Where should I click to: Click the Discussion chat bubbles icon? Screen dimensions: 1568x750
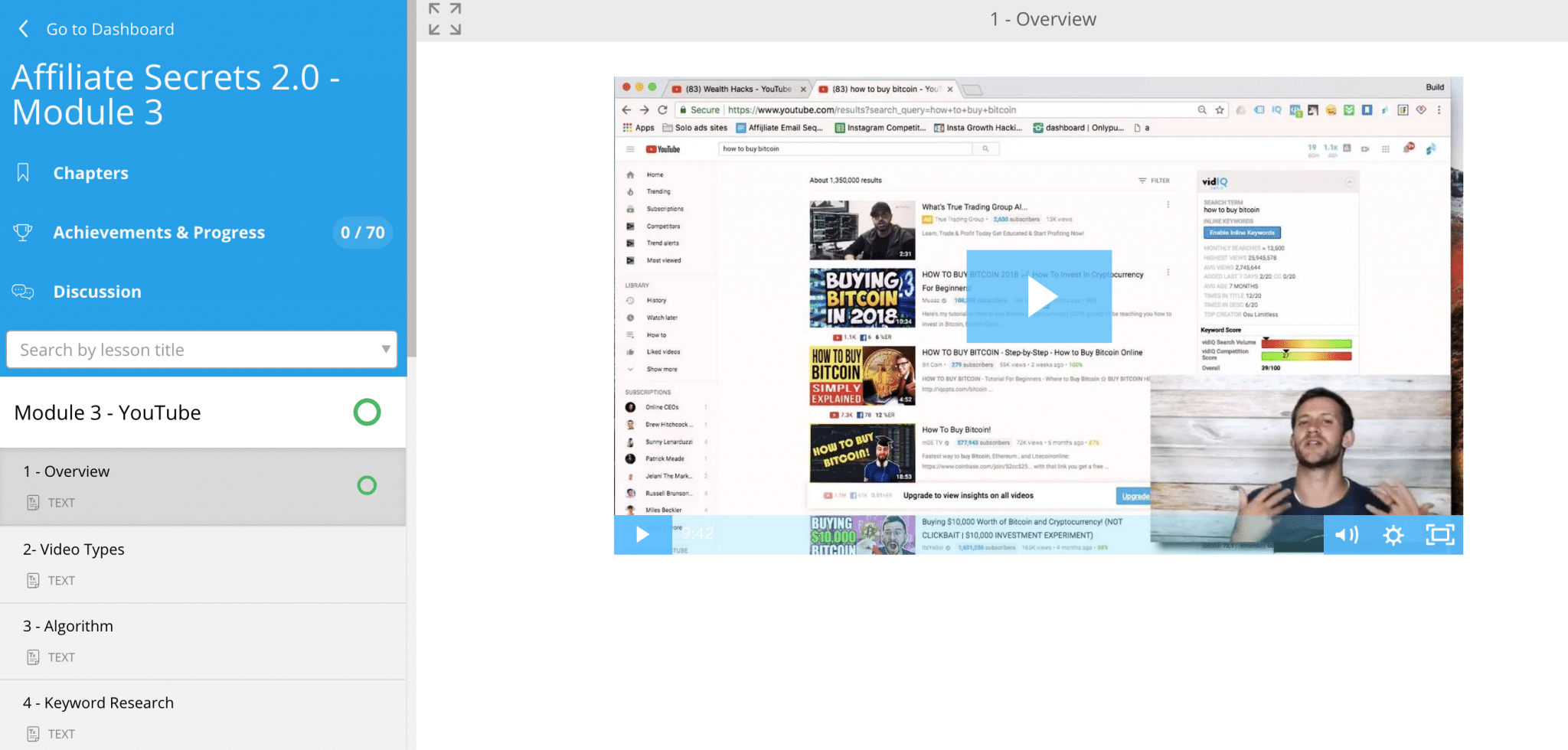[23, 292]
